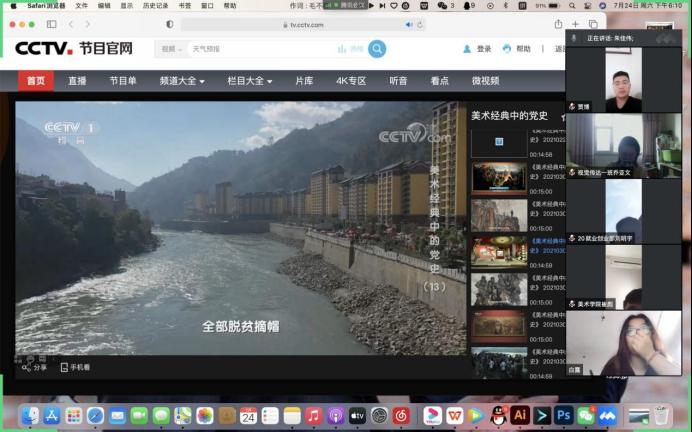Launch Photoshop from the Dock

coord(564,416)
